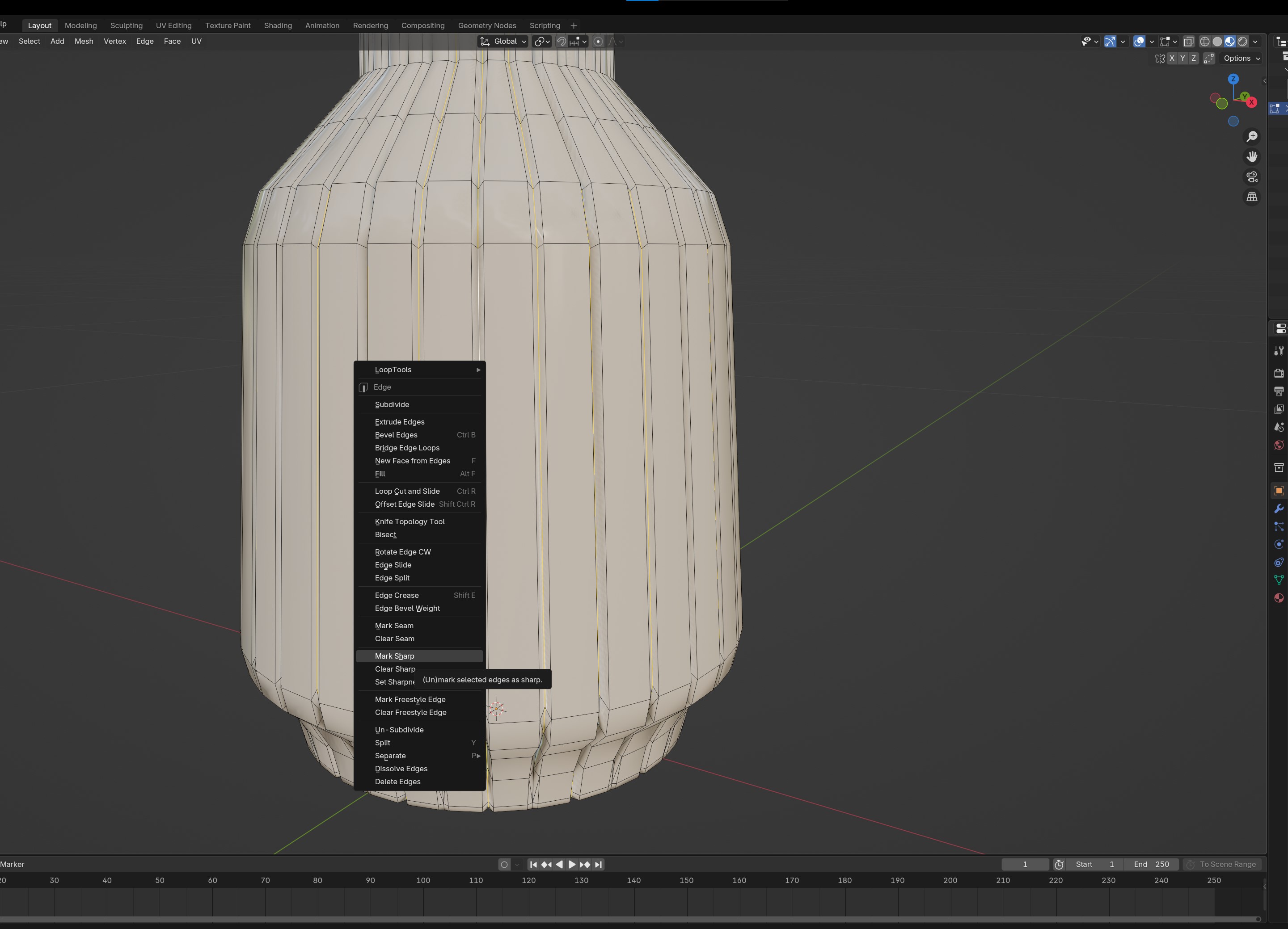Open the Modifiers properties tab

pos(1278,509)
